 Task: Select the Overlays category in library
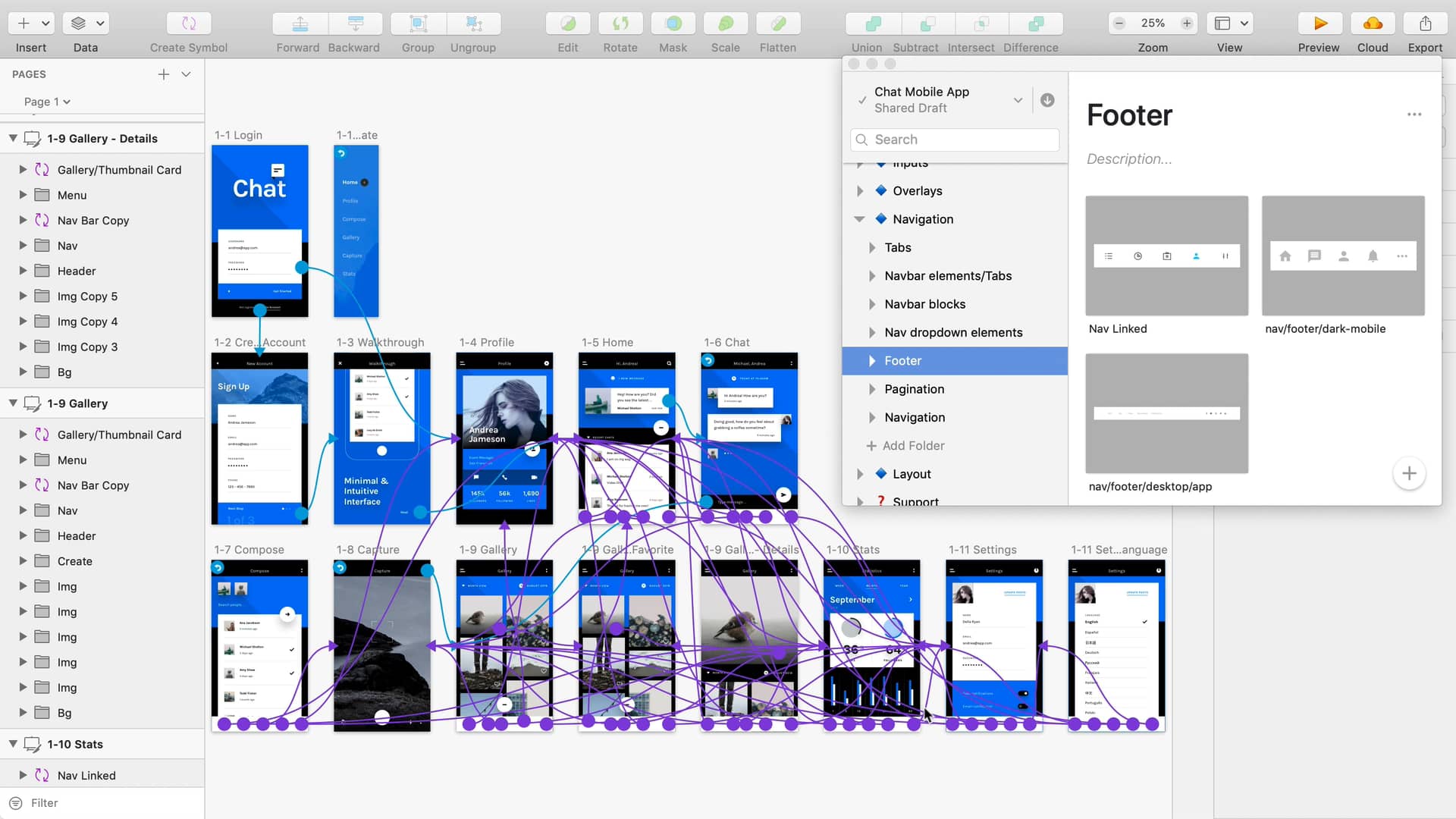coord(917,191)
